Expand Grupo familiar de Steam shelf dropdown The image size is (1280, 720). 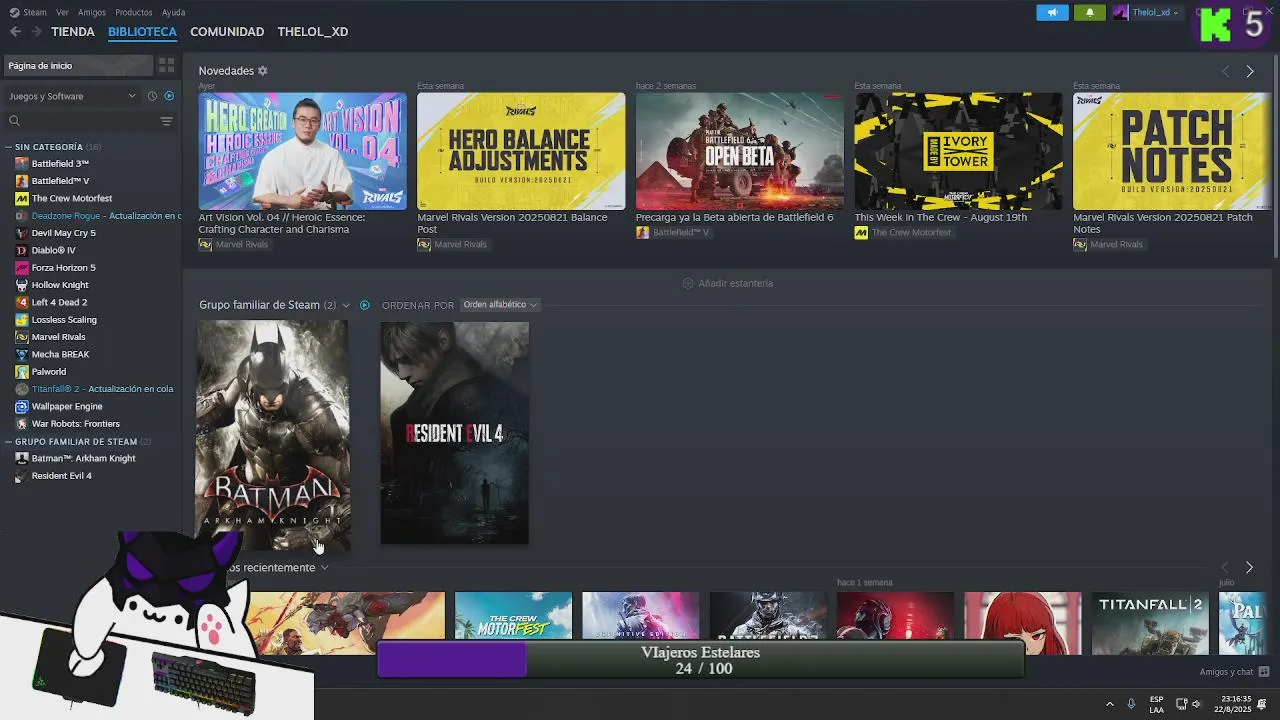[x=346, y=305]
